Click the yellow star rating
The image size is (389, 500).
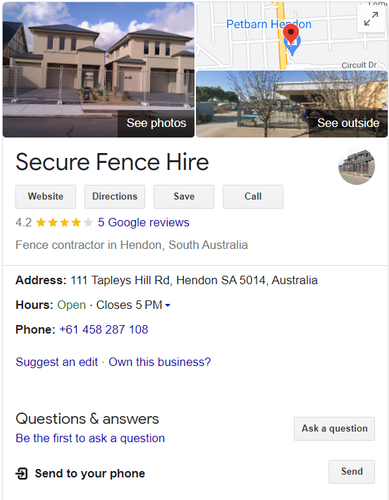(x=64, y=222)
